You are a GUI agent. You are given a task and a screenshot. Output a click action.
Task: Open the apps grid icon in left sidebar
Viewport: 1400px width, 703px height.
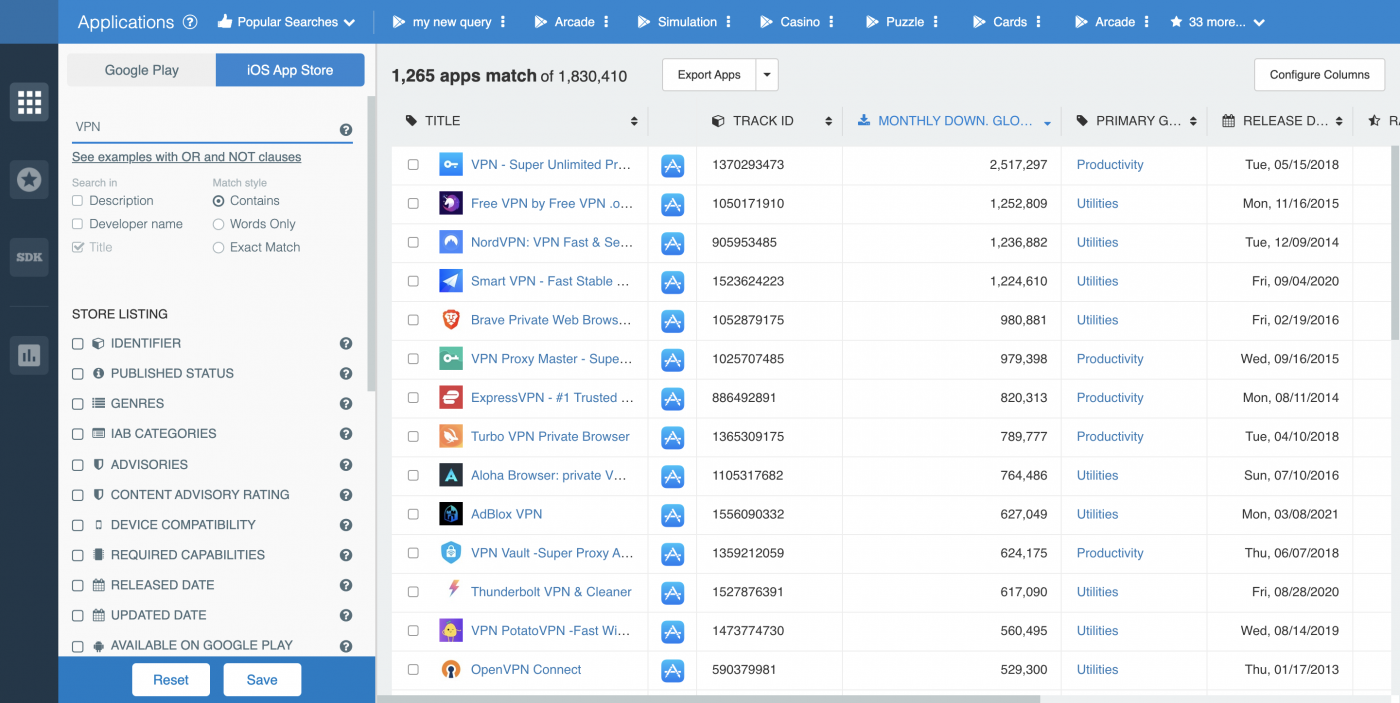pos(29,101)
